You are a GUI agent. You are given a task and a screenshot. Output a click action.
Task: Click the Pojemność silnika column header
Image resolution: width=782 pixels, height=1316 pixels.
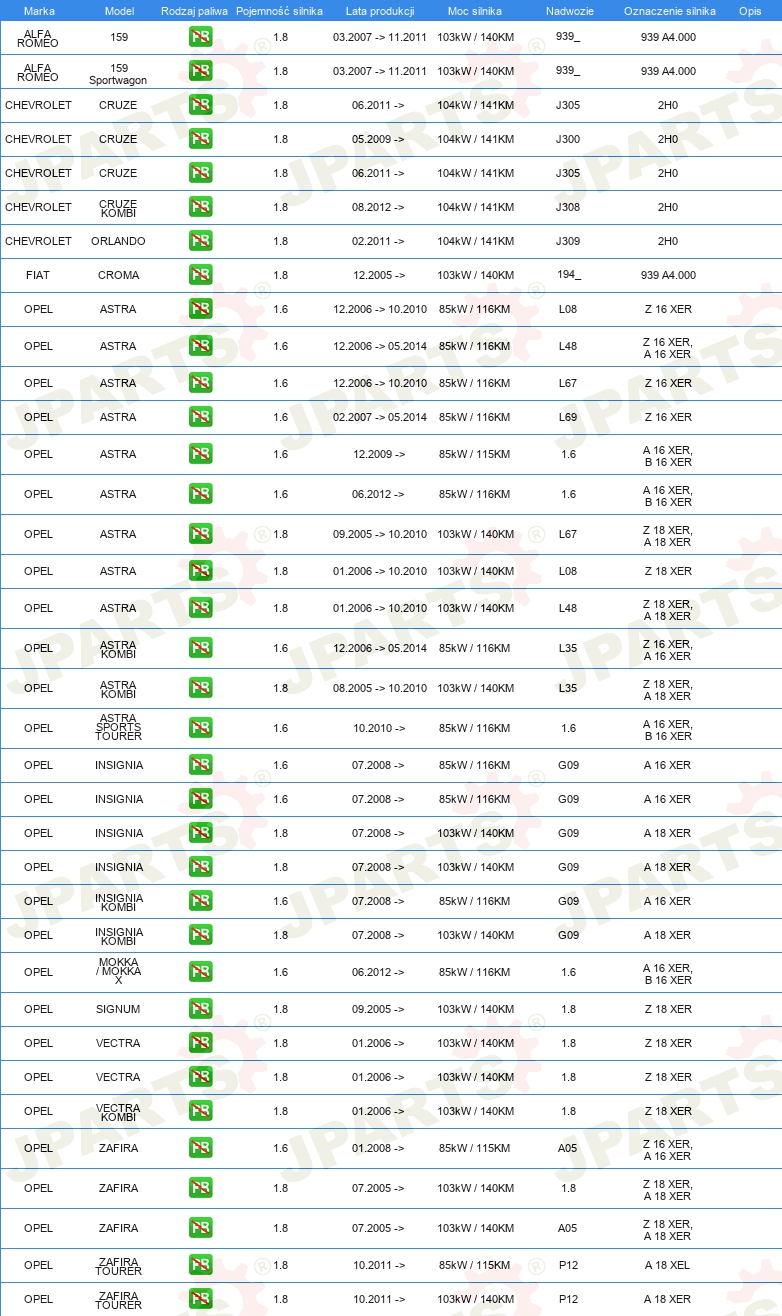pyautogui.click(x=280, y=11)
